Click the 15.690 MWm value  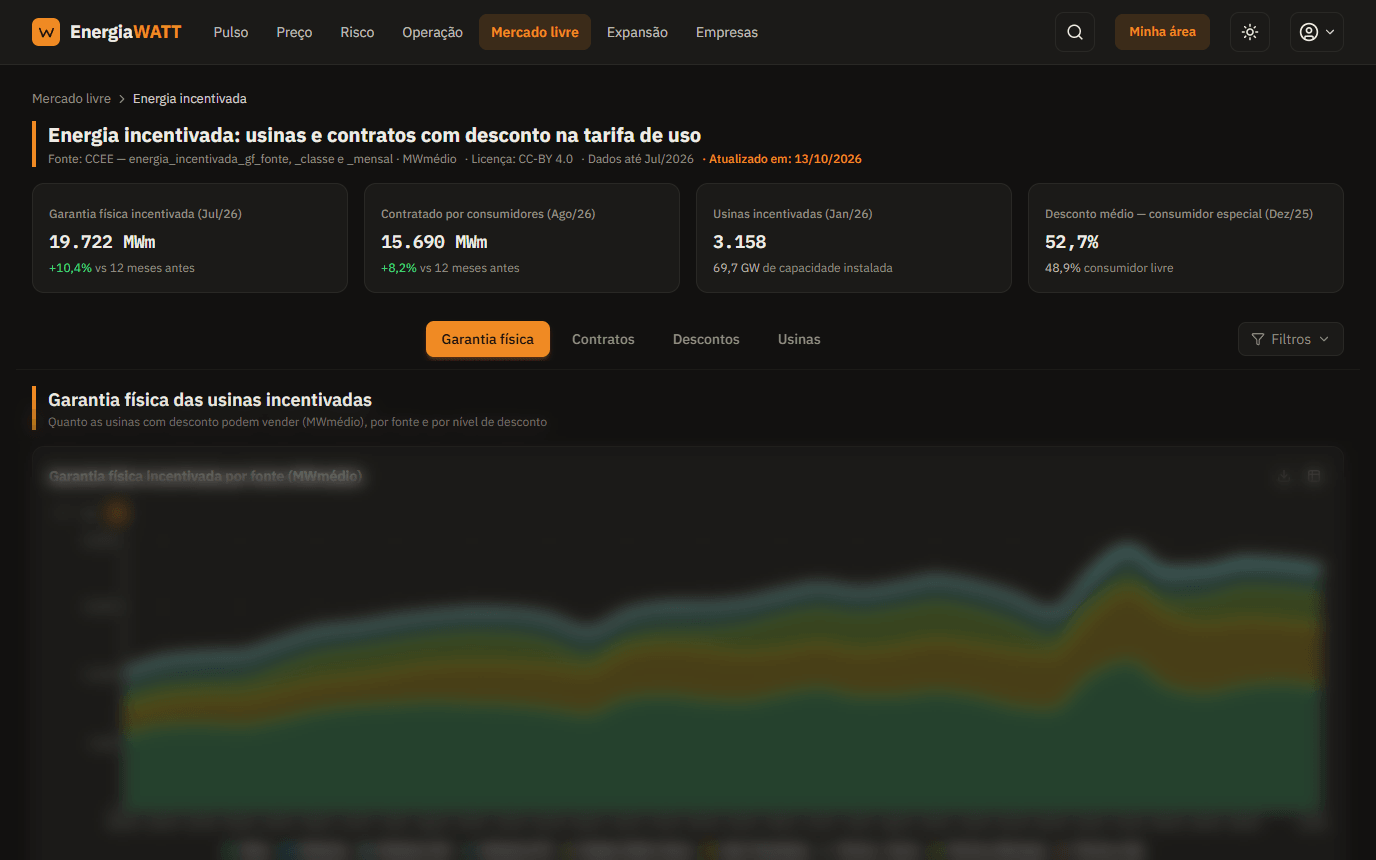coord(434,242)
